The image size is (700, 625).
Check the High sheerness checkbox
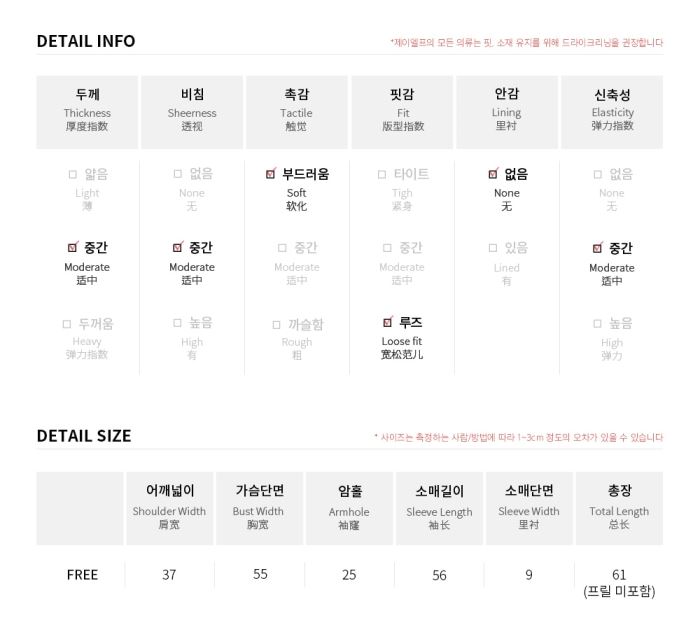tap(177, 323)
